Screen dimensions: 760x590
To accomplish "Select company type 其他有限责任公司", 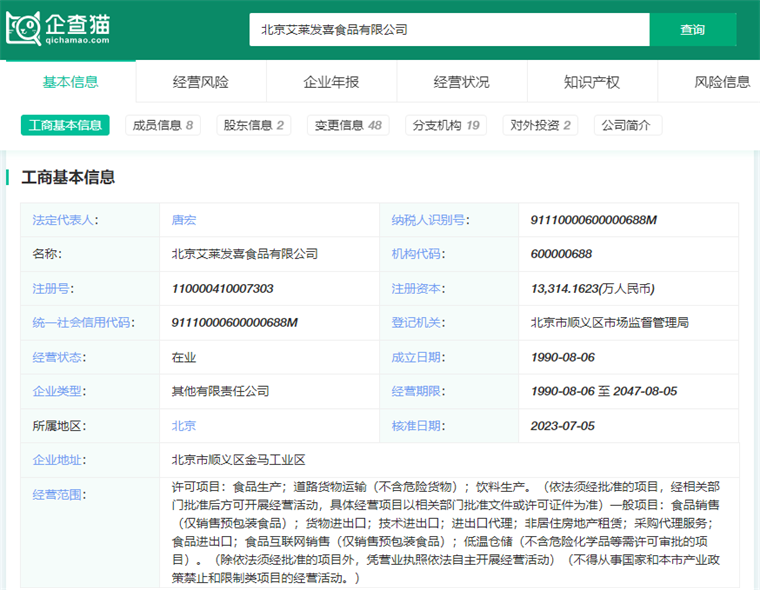I will coord(221,391).
